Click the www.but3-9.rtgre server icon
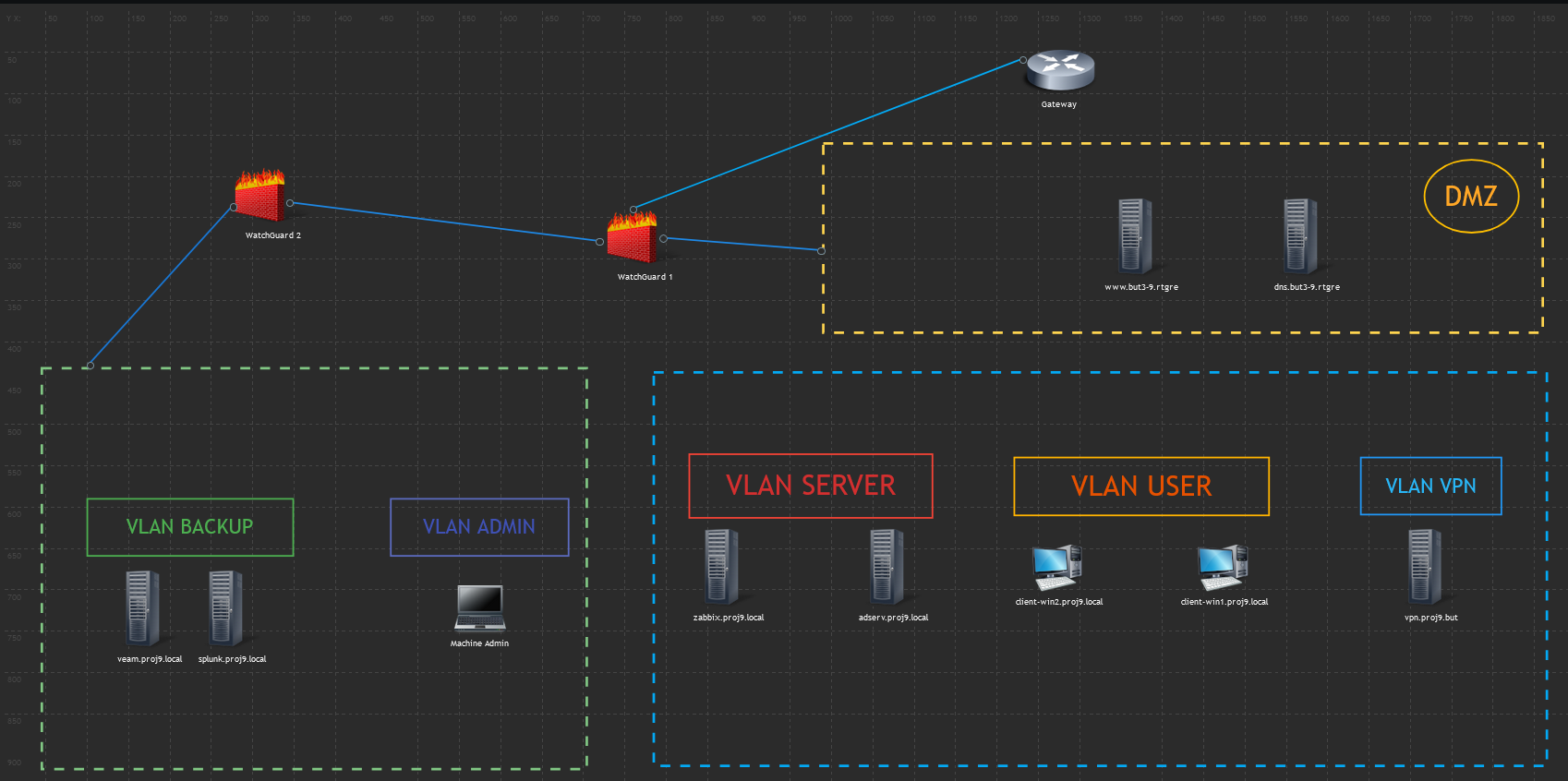This screenshot has height=781, width=1568. pos(1135,237)
